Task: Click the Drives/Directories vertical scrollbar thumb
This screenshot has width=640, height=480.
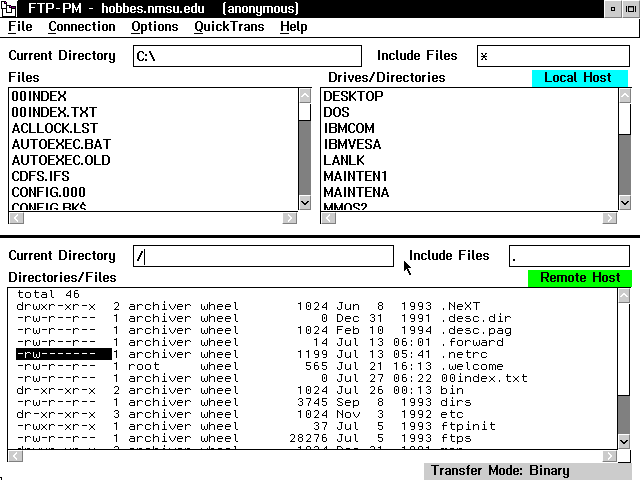Action: [625, 119]
